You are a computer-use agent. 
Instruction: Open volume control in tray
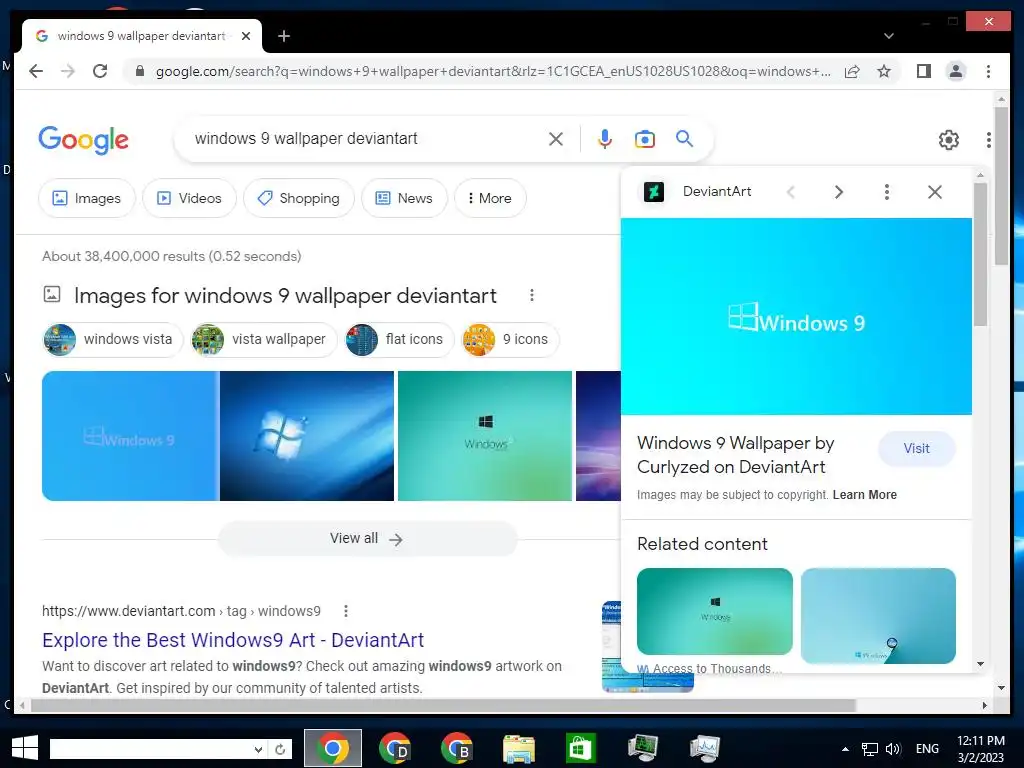tap(893, 749)
